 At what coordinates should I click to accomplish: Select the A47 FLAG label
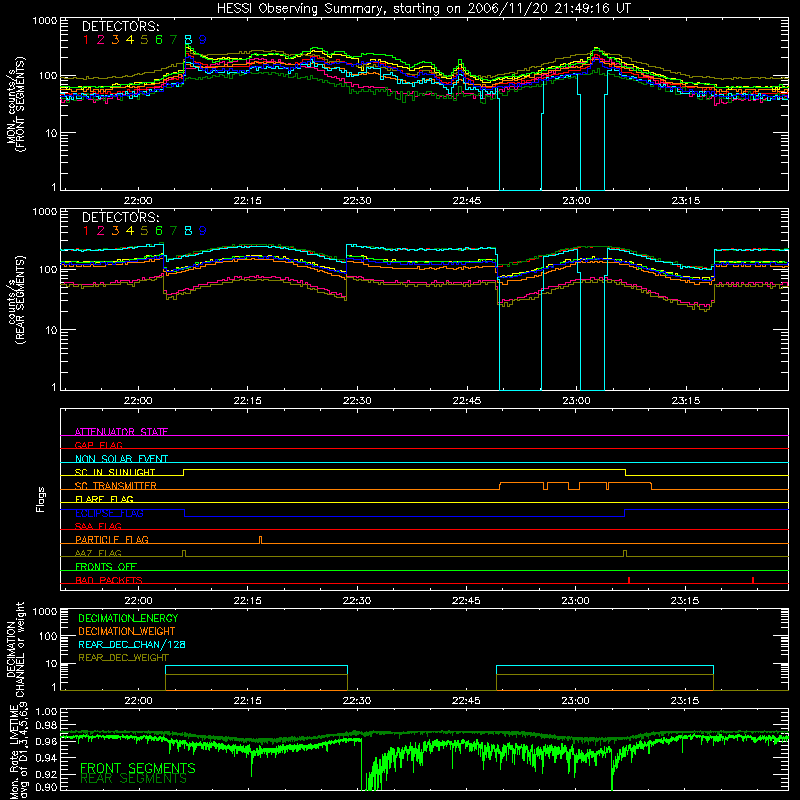(x=98, y=553)
